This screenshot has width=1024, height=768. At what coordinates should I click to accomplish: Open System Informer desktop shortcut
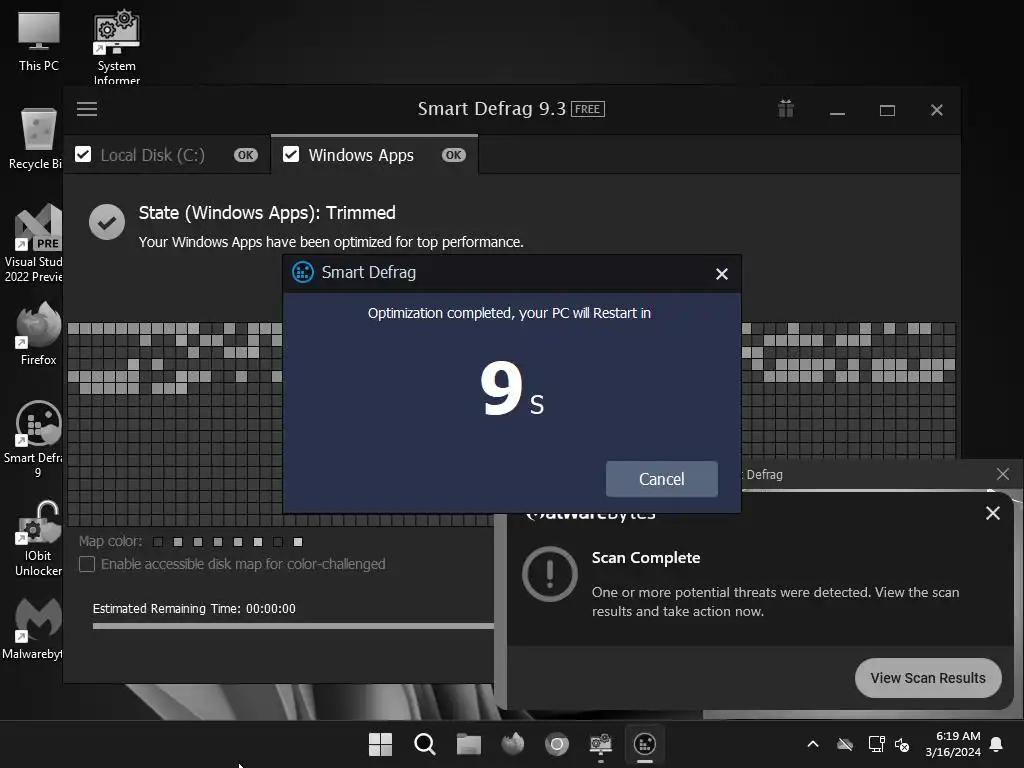[116, 46]
